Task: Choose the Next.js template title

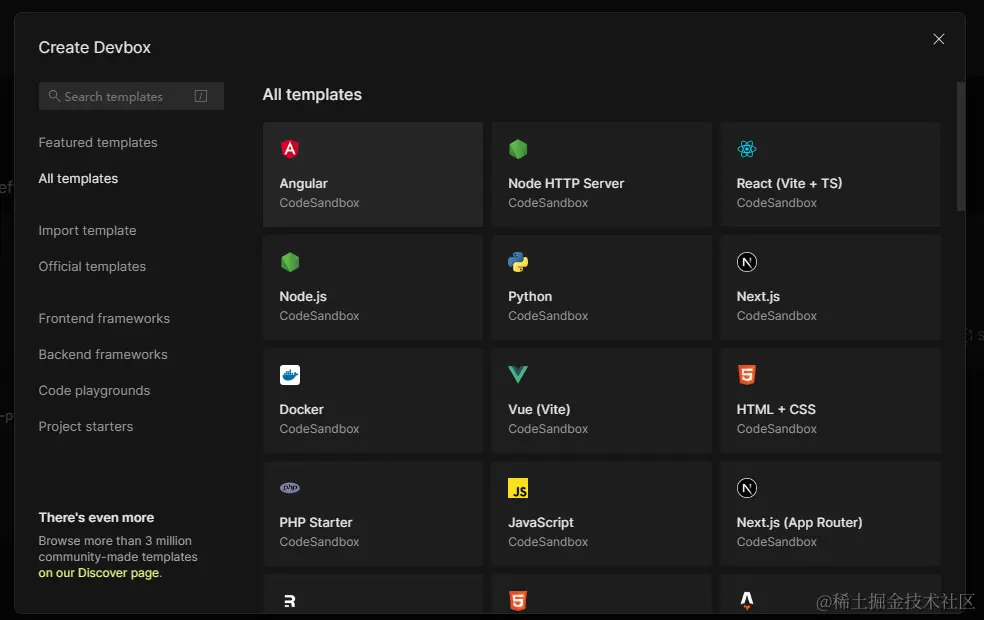Action: pyautogui.click(x=758, y=296)
